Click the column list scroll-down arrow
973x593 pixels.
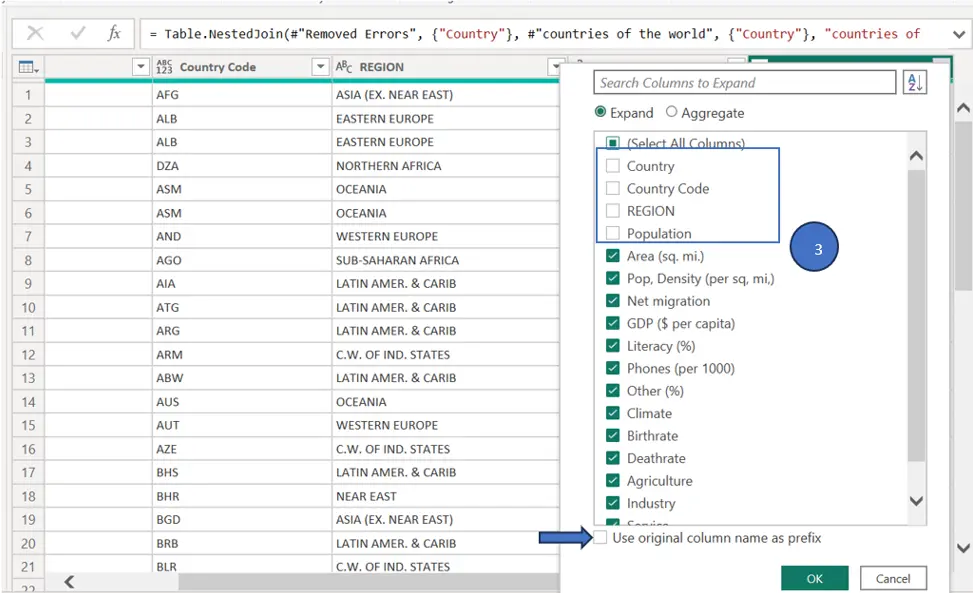pos(916,501)
